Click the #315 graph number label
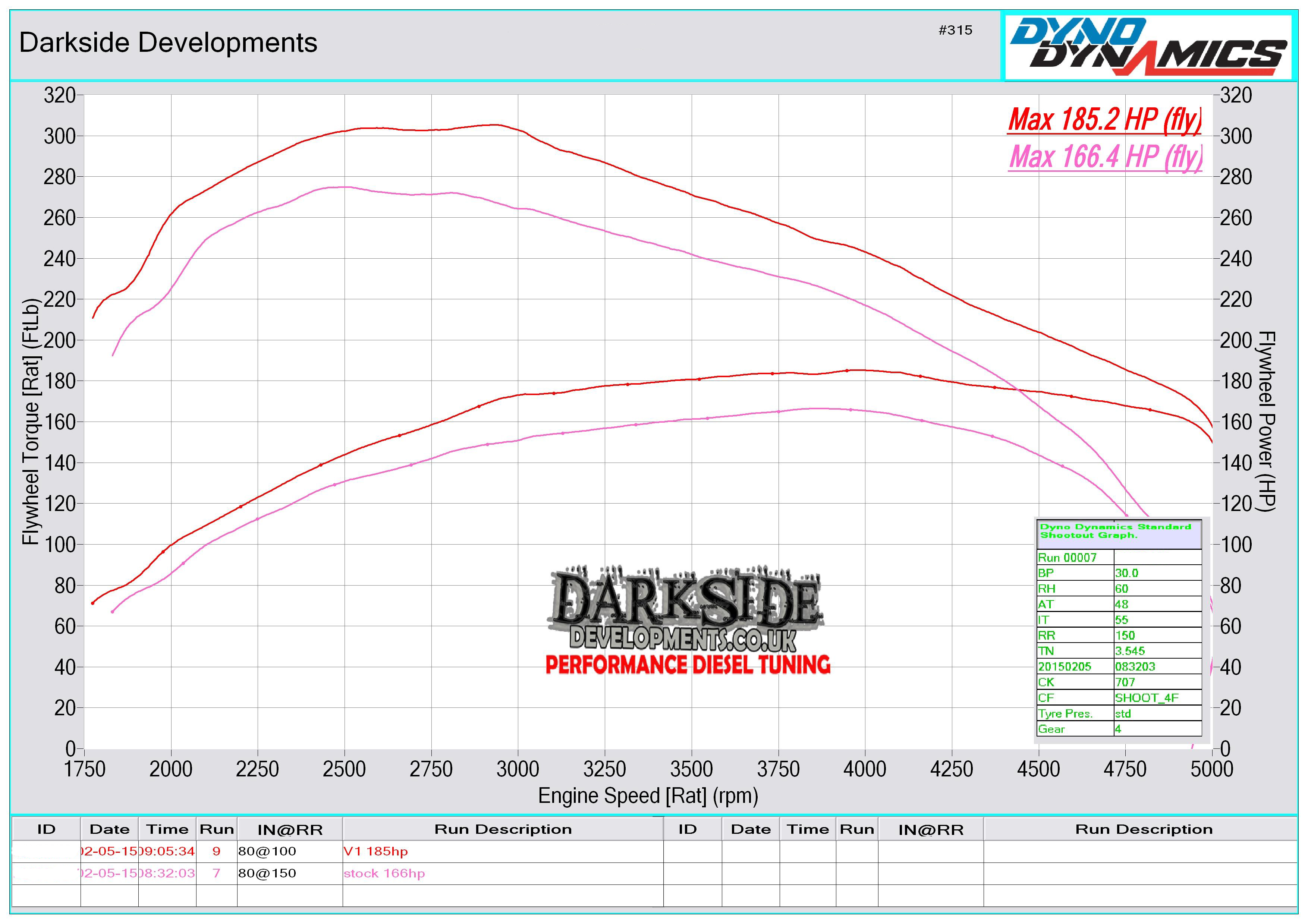 point(955,30)
